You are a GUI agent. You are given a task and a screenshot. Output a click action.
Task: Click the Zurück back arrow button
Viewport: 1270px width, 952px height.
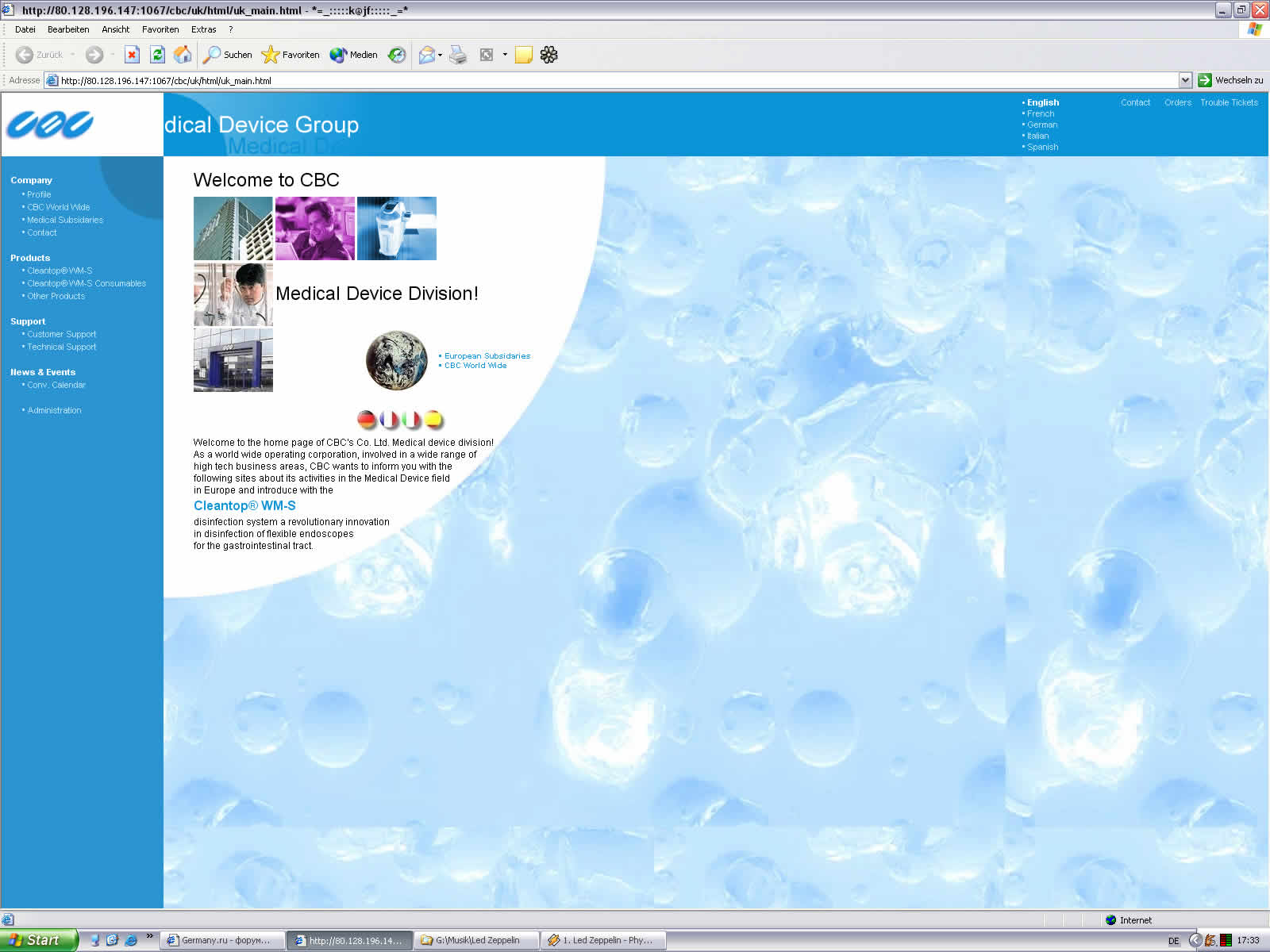39,55
